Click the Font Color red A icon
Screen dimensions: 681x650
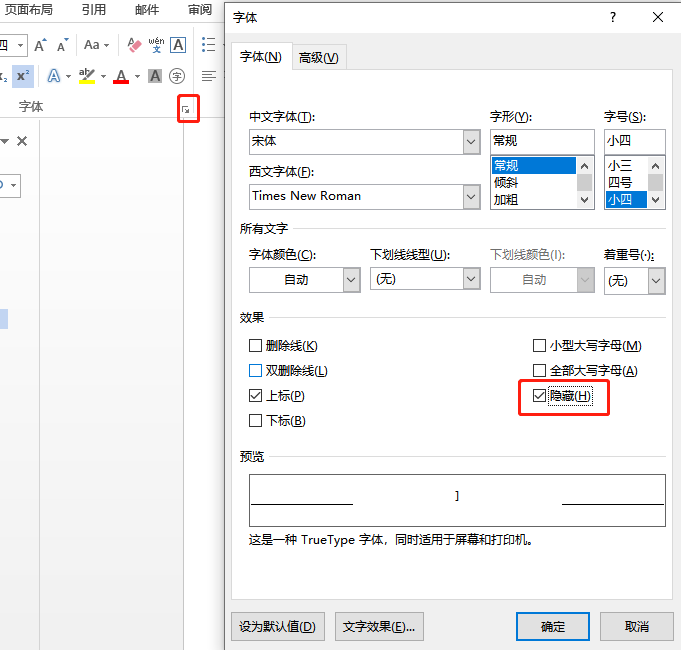click(x=121, y=76)
